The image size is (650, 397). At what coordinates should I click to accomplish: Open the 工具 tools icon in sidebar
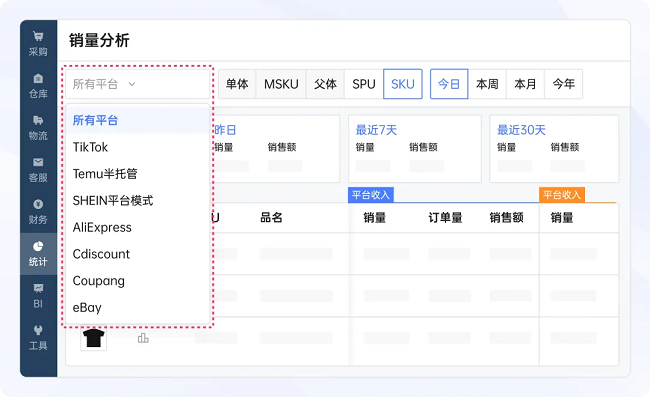(x=38, y=330)
